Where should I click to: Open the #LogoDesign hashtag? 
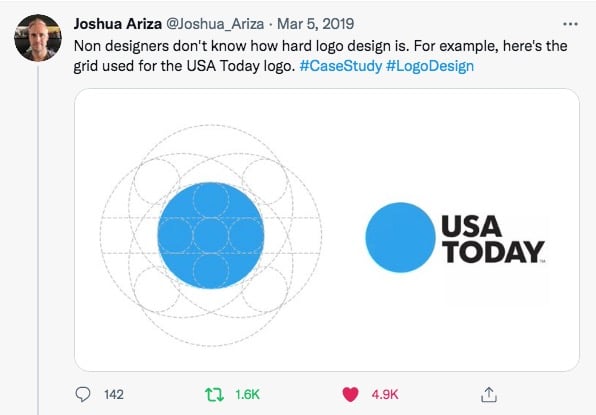coord(430,66)
